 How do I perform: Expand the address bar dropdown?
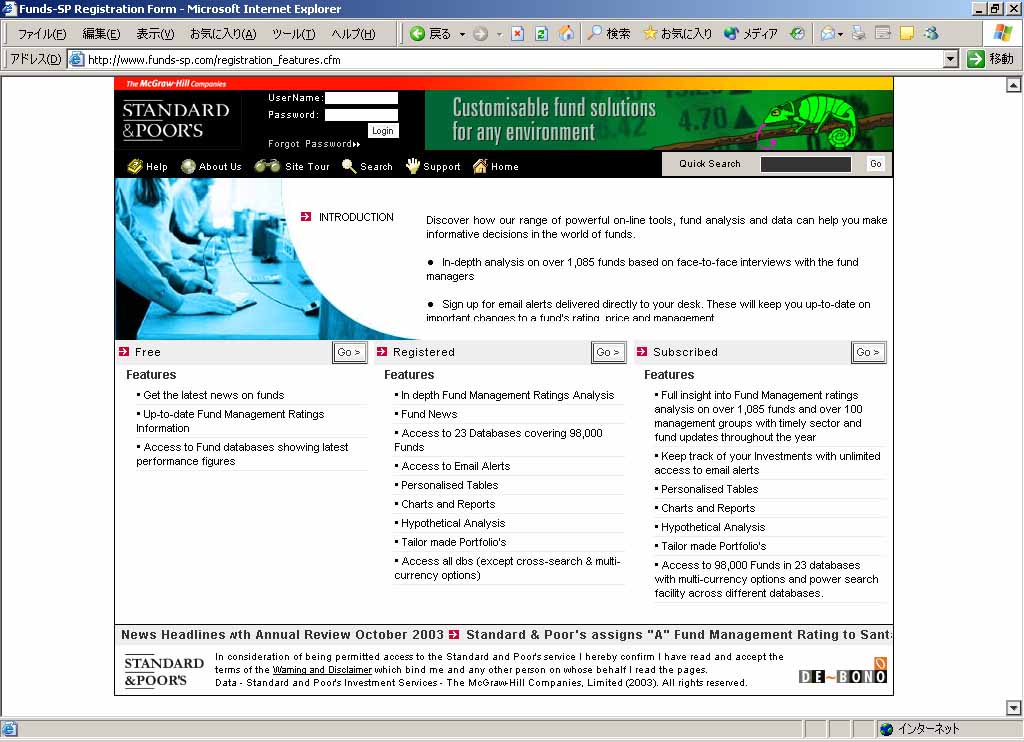coord(951,59)
